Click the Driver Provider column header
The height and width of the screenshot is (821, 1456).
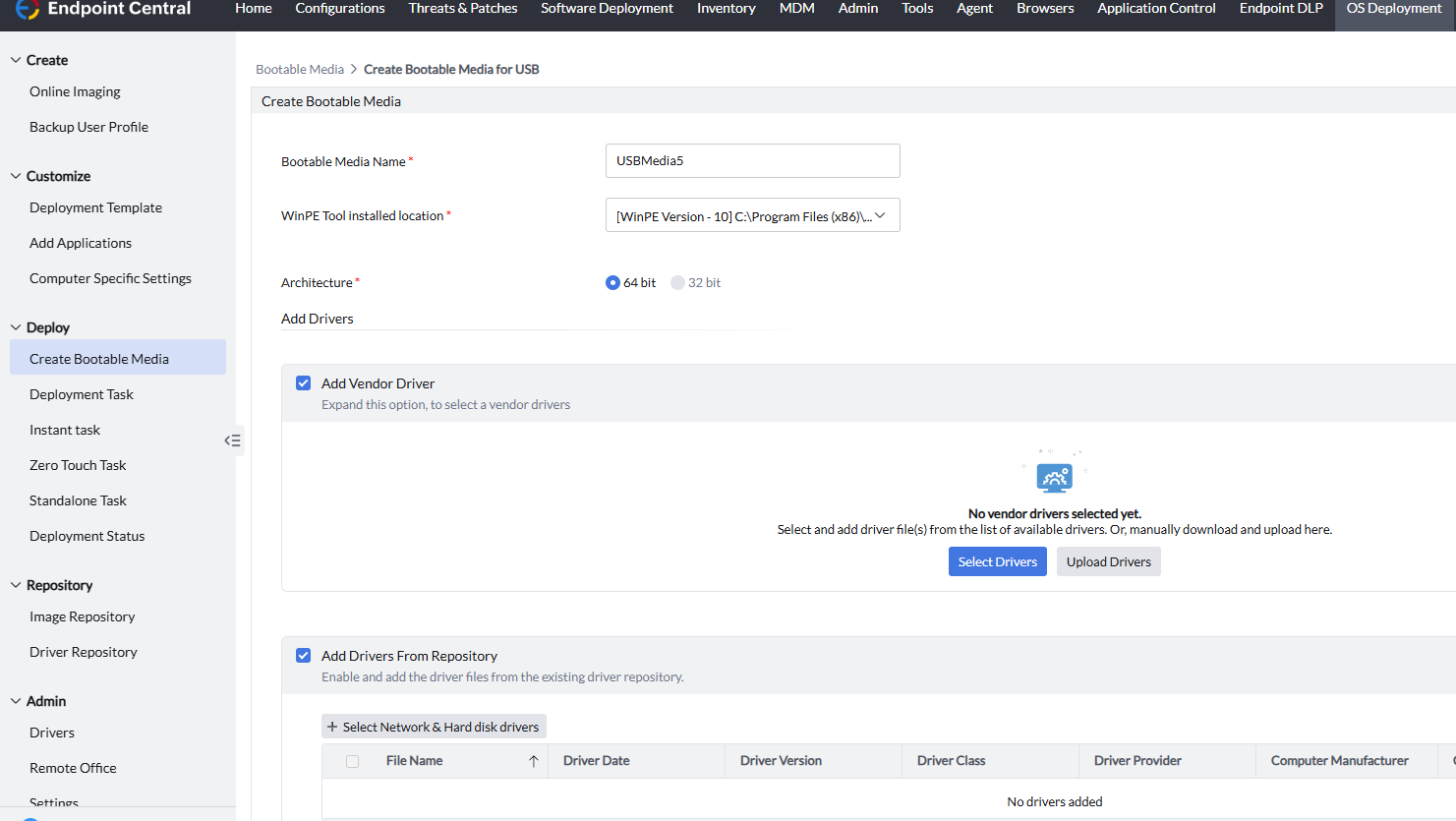(x=1137, y=761)
